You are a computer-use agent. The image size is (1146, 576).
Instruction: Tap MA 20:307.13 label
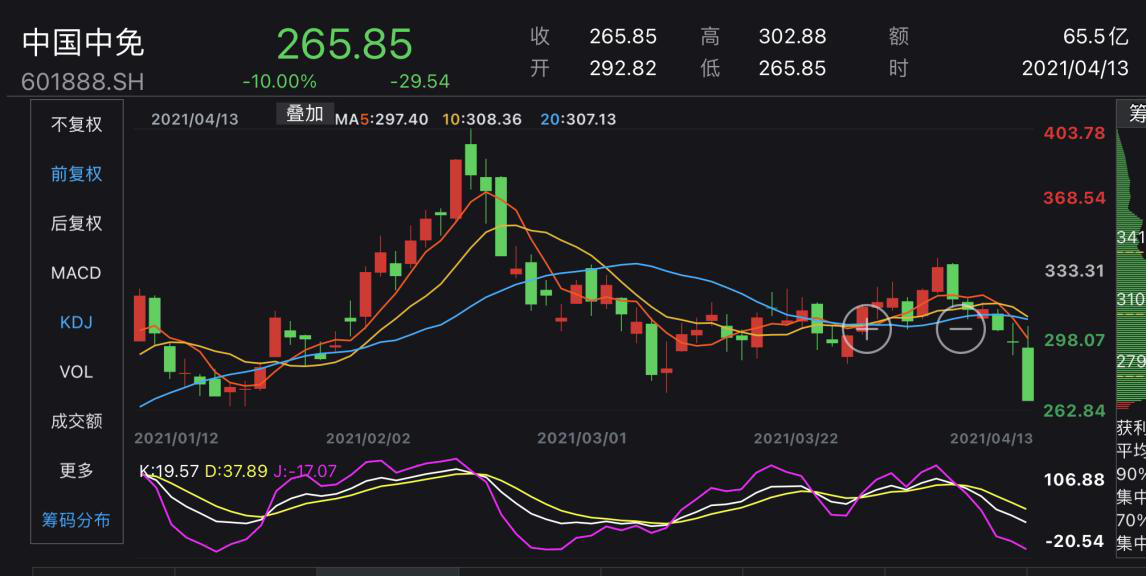[x=578, y=119]
